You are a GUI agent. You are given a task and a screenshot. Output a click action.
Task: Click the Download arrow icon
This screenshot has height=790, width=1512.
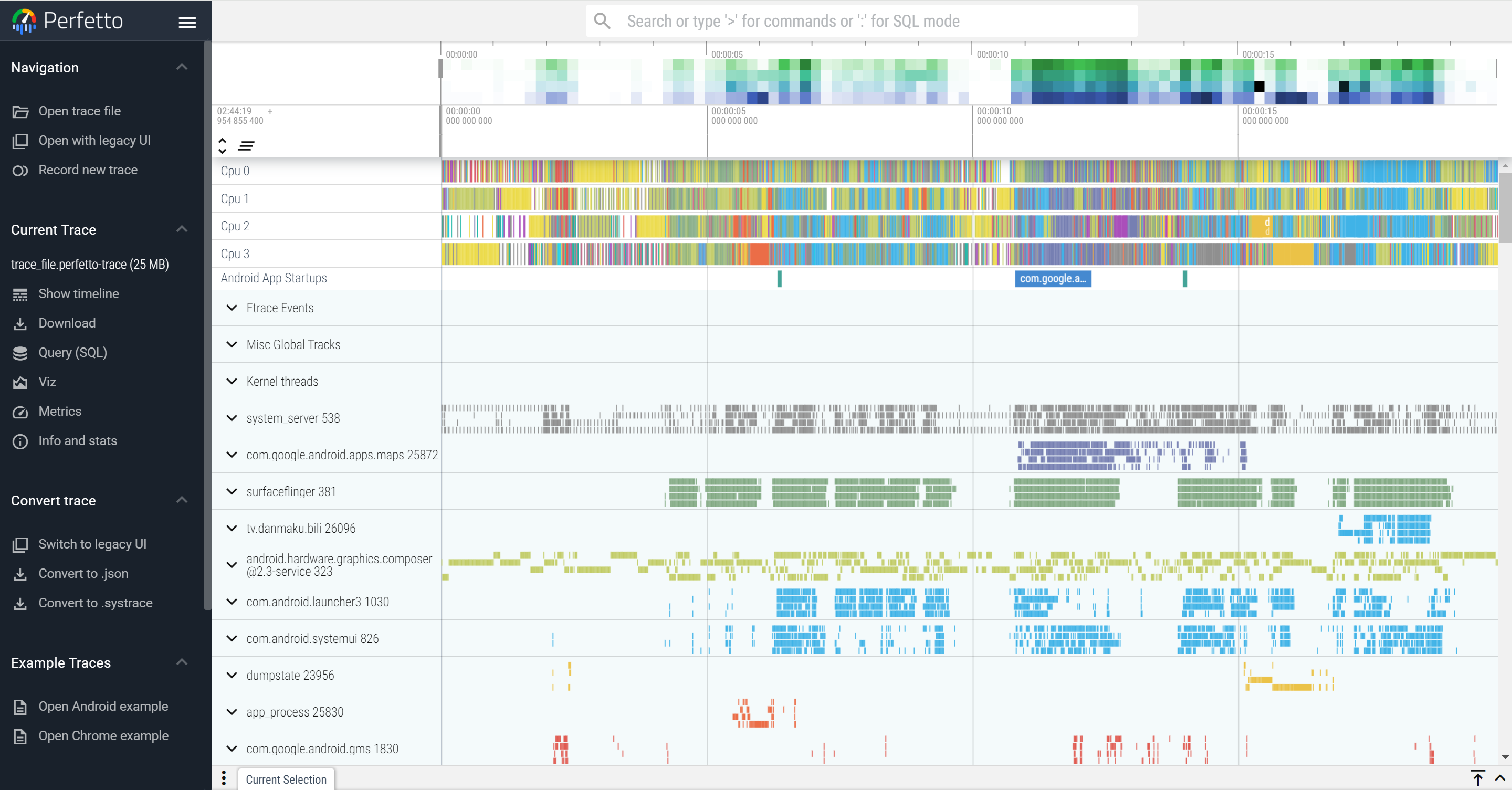coord(20,323)
